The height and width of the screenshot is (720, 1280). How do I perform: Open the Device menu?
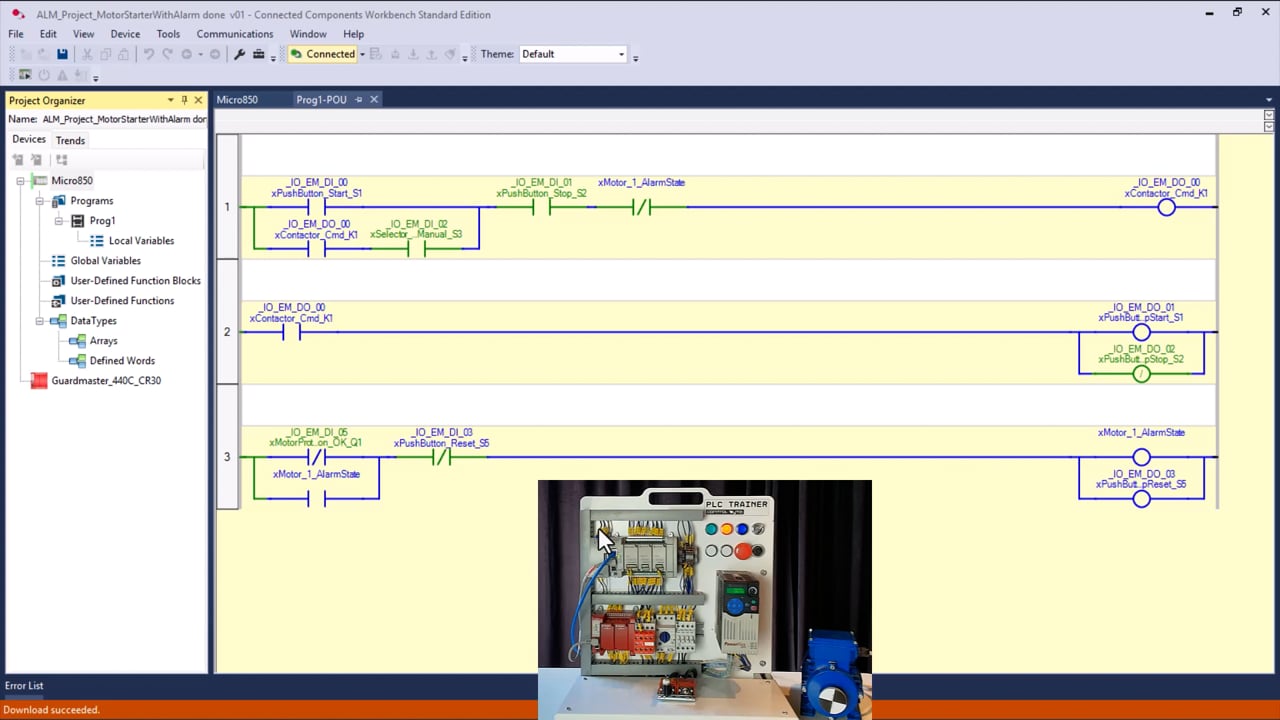tap(125, 34)
